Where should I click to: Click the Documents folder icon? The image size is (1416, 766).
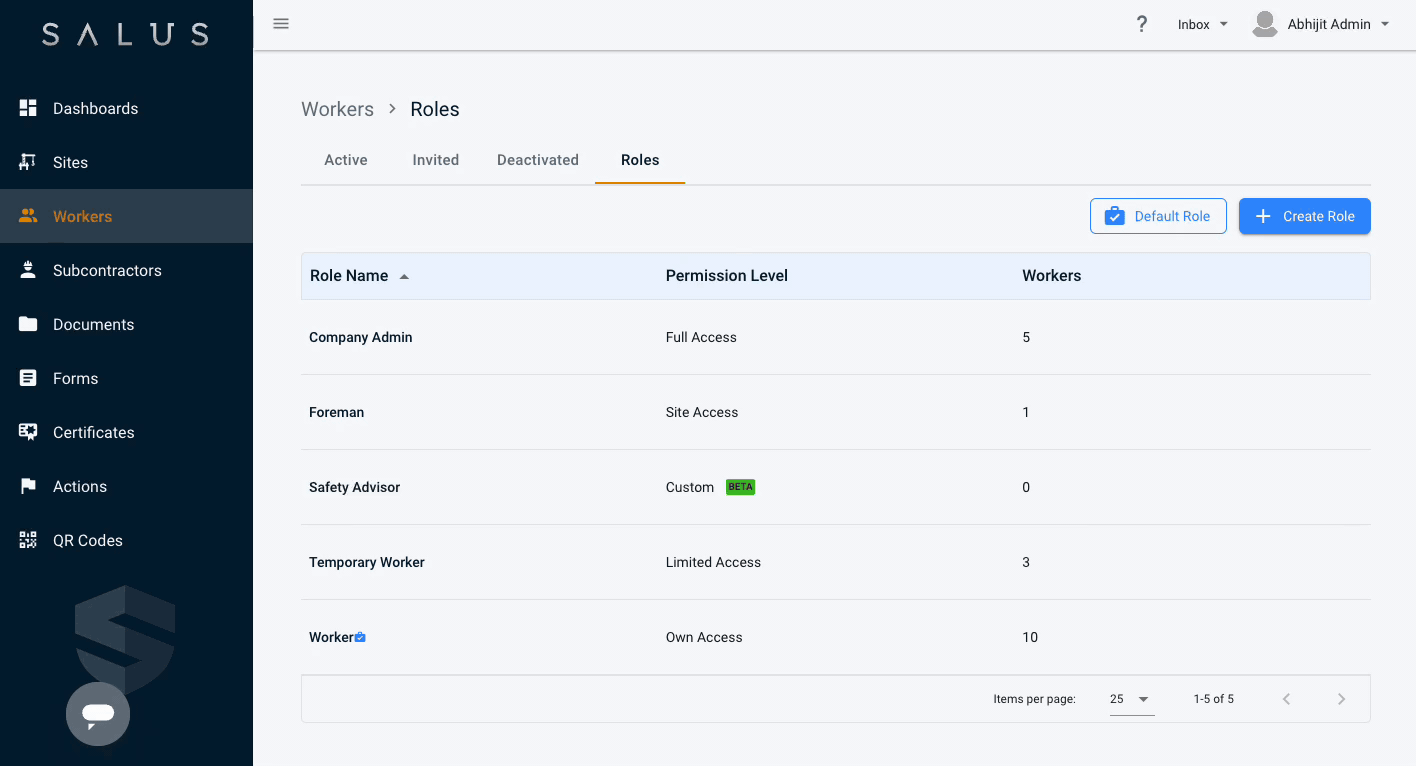tap(27, 324)
